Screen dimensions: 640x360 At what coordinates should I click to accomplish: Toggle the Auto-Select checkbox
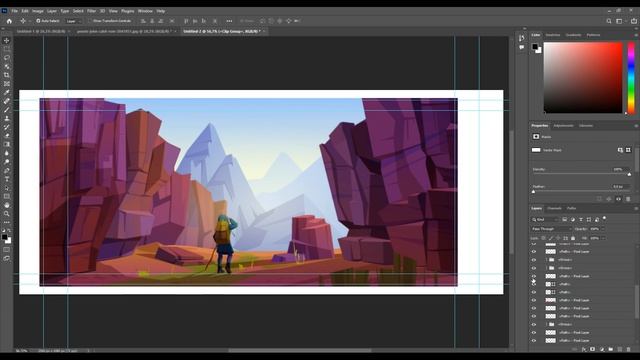click(38, 21)
